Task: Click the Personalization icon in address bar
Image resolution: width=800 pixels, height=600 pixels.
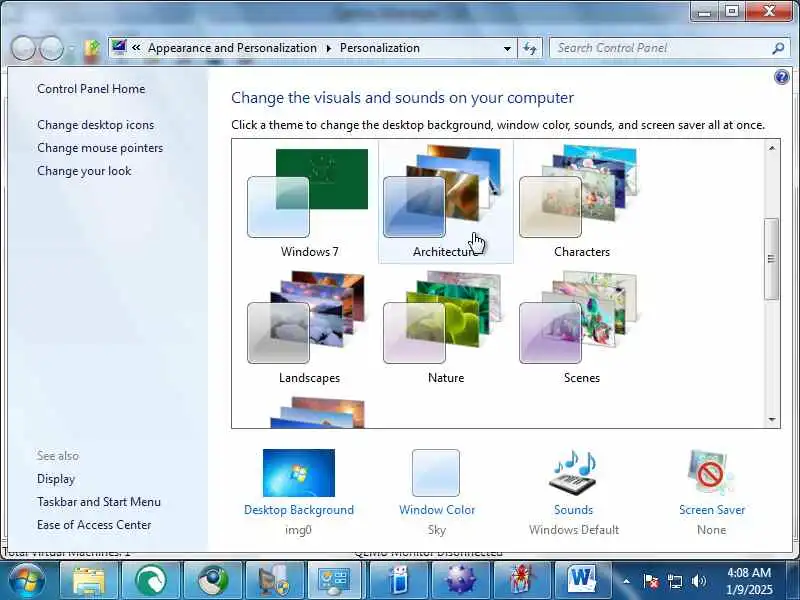Action: [119, 47]
